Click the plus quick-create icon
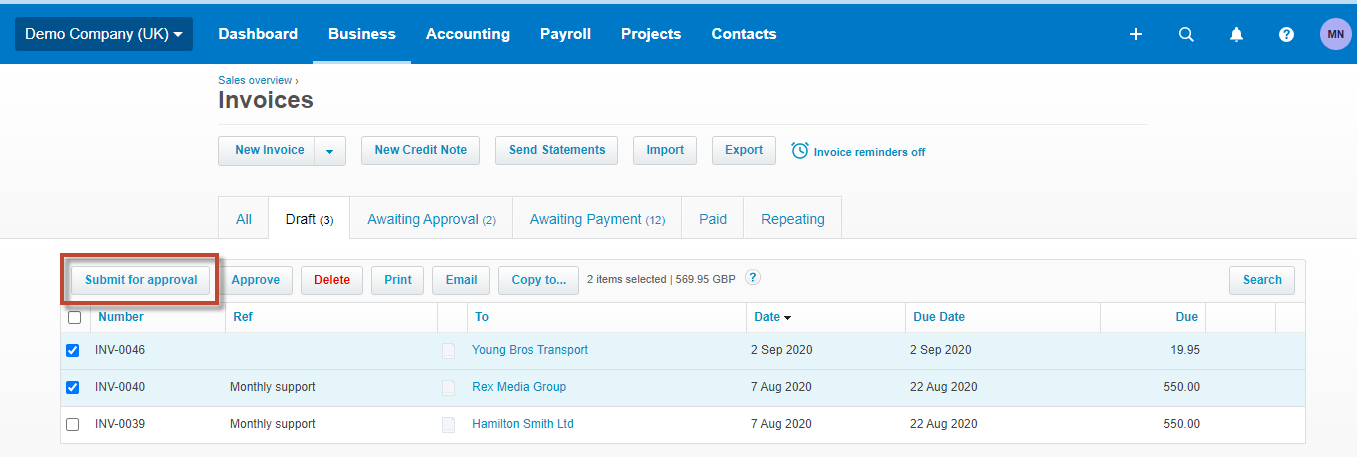This screenshot has height=457, width=1357. coord(1136,34)
